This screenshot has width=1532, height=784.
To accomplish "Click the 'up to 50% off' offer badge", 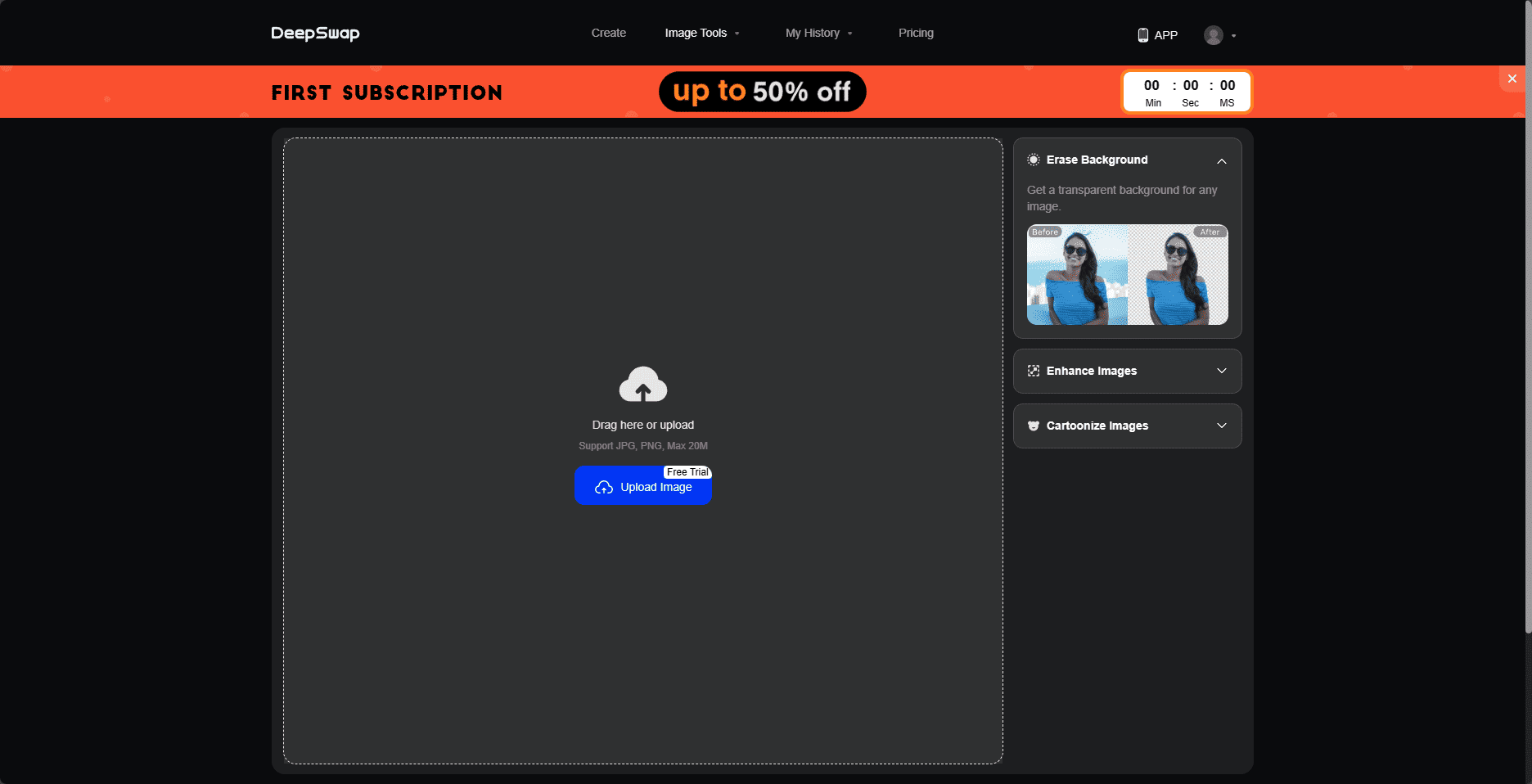I will (763, 92).
